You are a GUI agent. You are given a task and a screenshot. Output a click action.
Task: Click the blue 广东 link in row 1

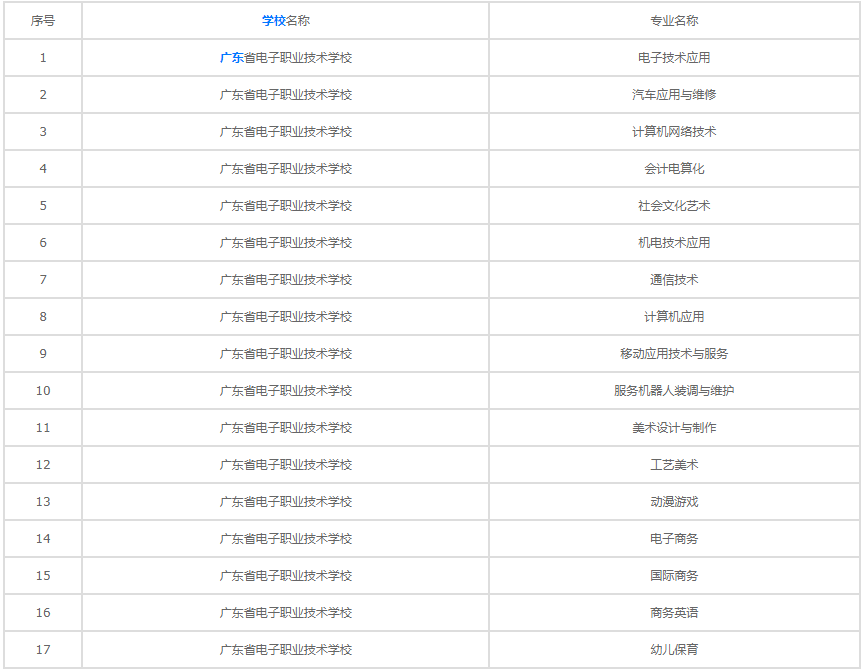click(x=231, y=58)
